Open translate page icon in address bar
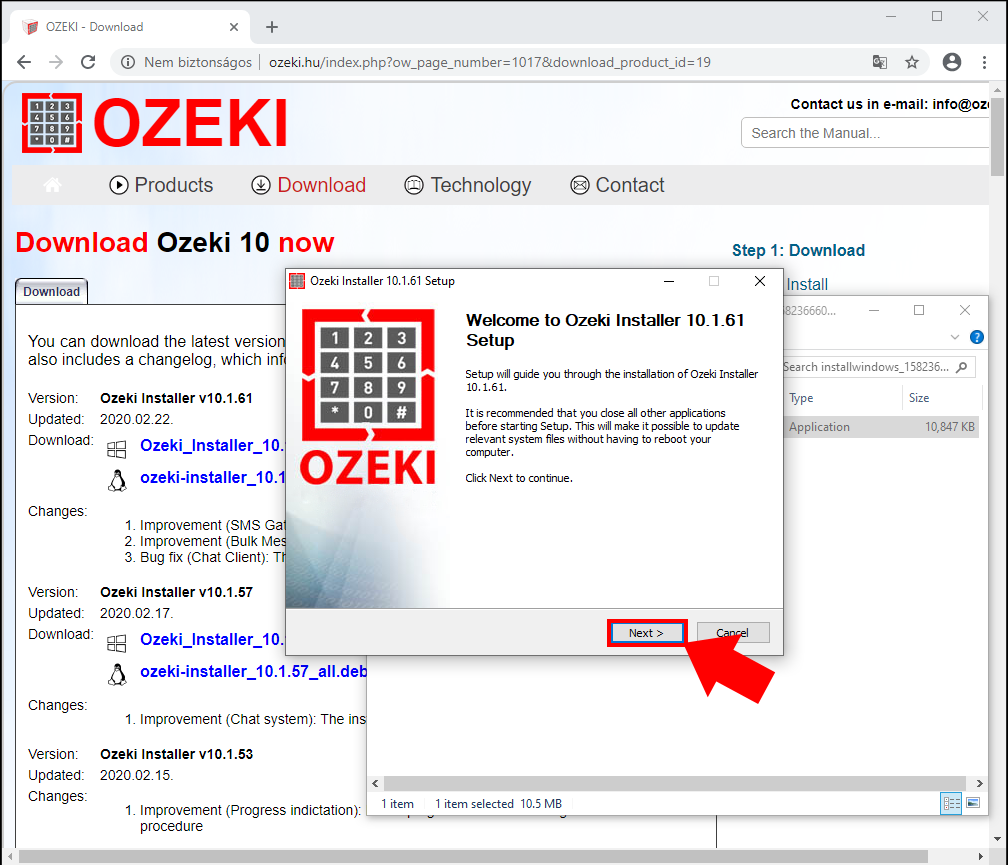This screenshot has width=1008, height=865. pos(879,62)
